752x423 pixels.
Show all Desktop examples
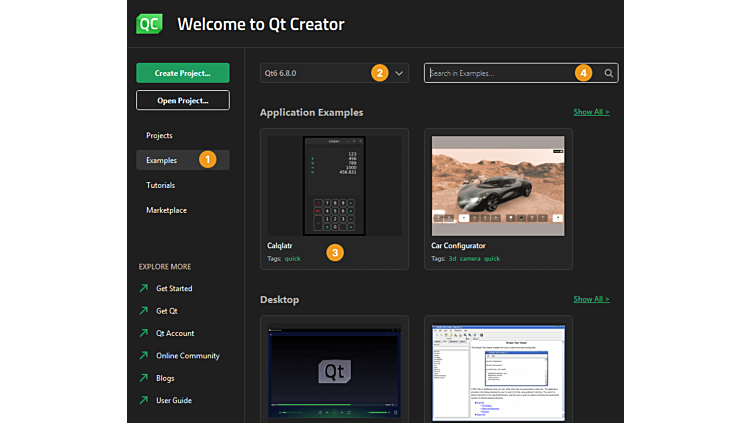tap(591, 299)
